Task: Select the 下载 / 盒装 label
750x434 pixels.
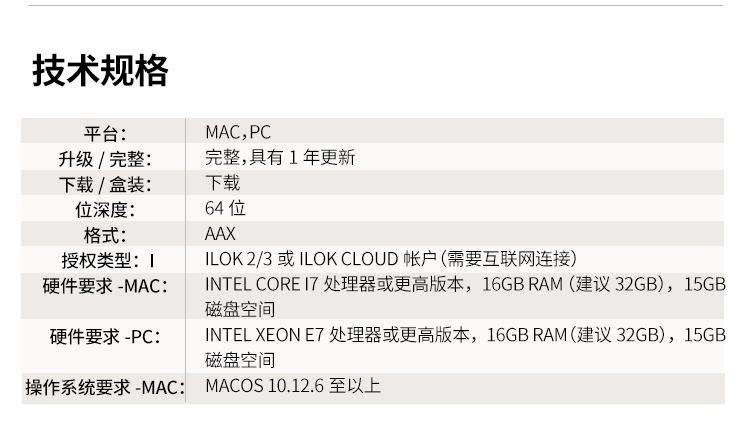Action: pyautogui.click(x=105, y=185)
